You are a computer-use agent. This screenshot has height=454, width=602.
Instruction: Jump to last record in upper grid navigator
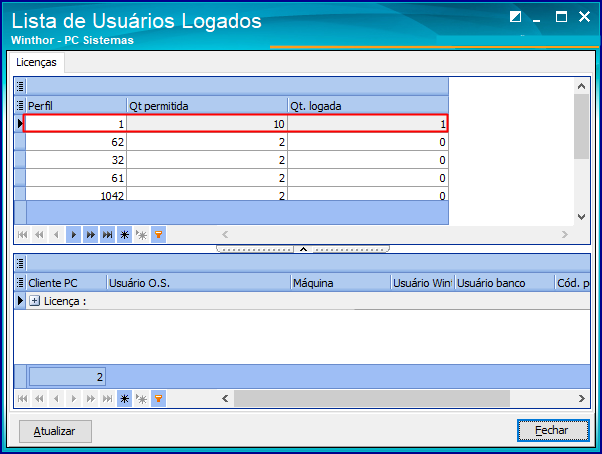pyautogui.click(x=108, y=234)
